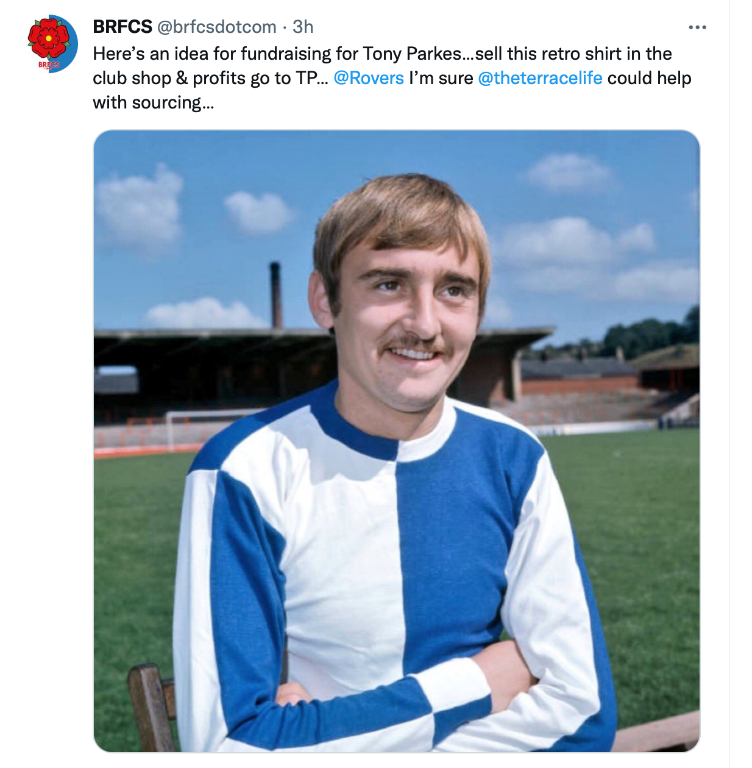This screenshot has height=768, width=752.
Task: Click the 'club shop & profits' tweet line
Action: pos(206,78)
